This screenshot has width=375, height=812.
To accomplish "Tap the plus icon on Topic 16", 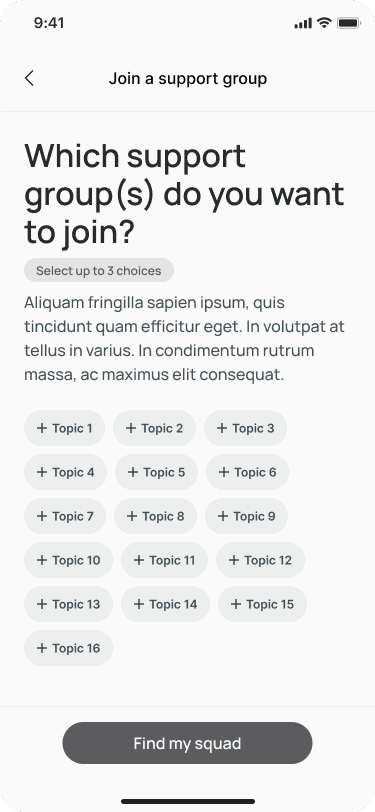I will click(x=42, y=648).
